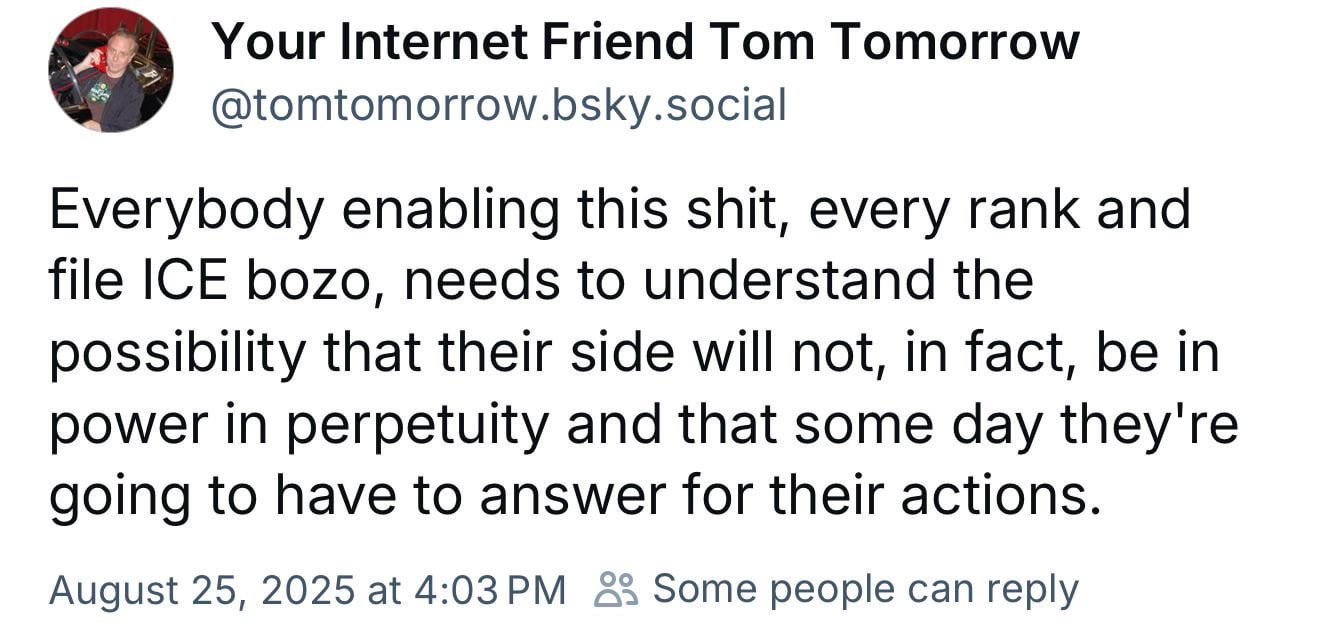Click the two-people reply restriction icon
This screenshot has height=634, width=1320.
pyautogui.click(x=616, y=589)
